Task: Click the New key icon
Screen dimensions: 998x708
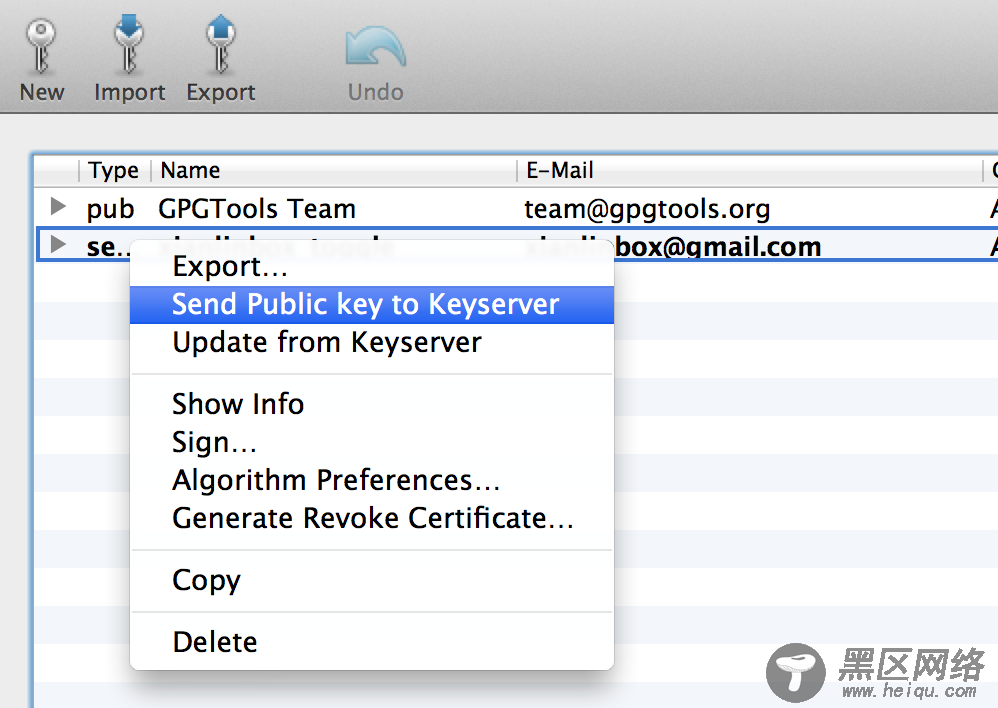Action: tap(41, 46)
